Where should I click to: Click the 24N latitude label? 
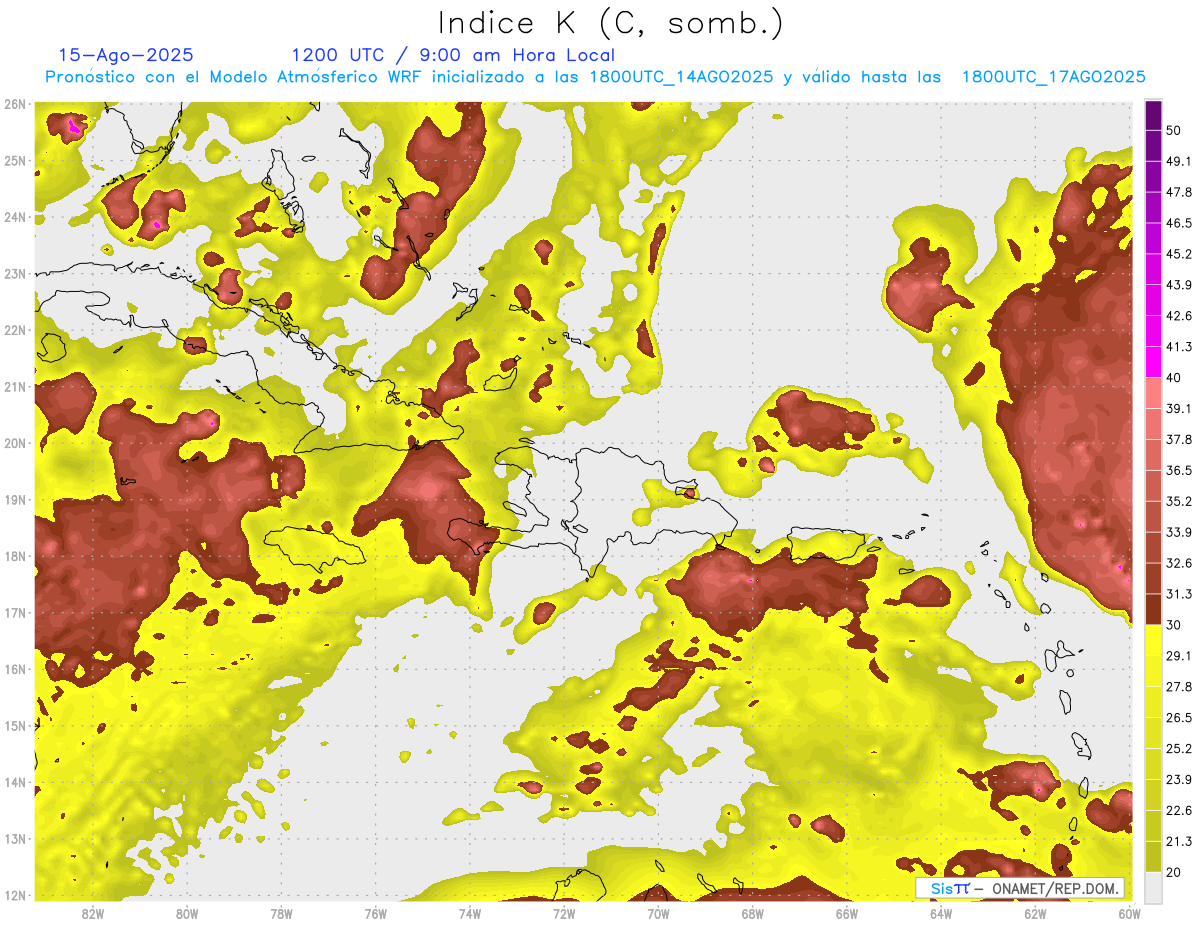click(15, 217)
